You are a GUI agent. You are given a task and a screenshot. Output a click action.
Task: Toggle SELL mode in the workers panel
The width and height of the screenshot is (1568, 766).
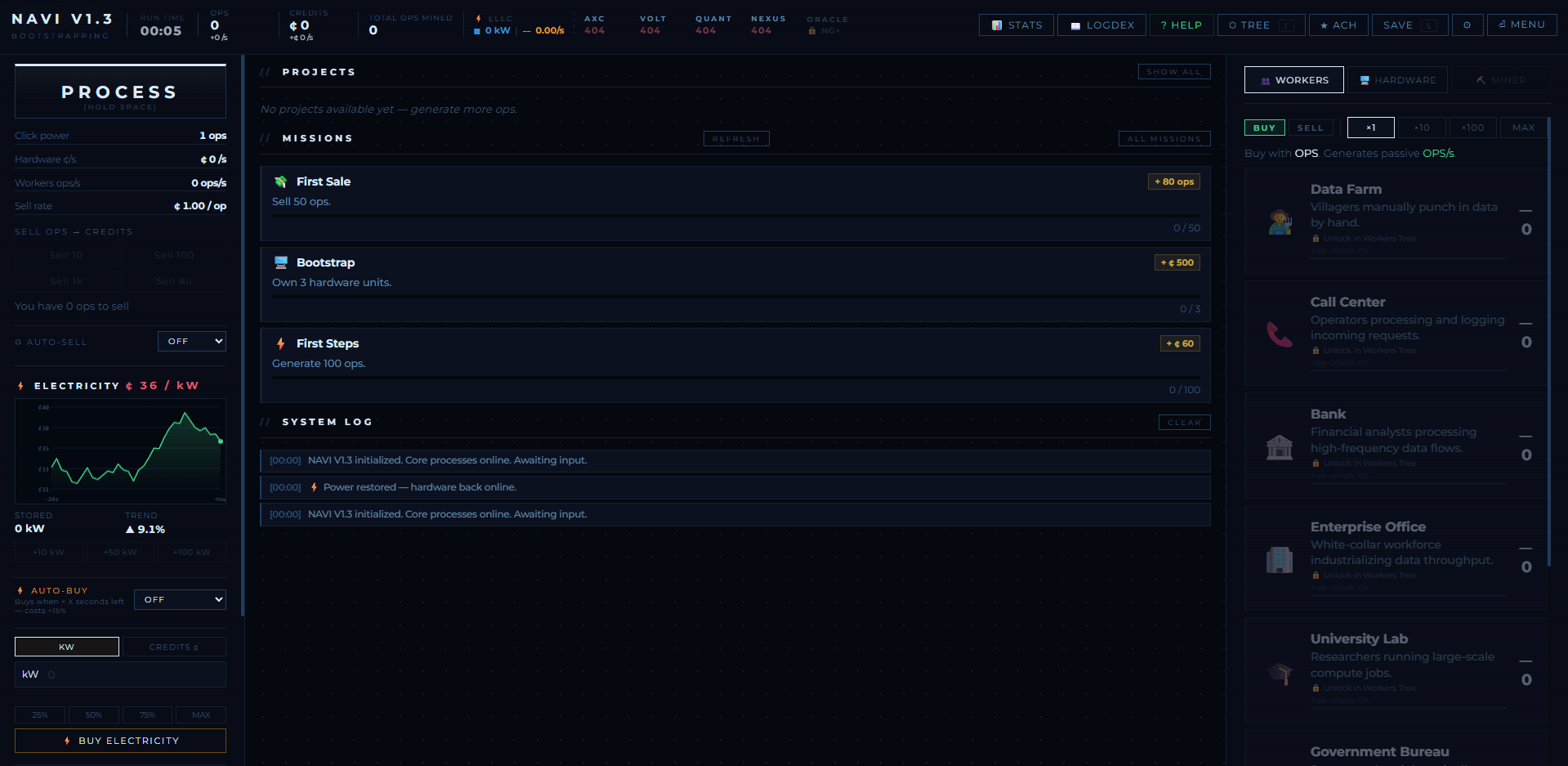pyautogui.click(x=1311, y=128)
